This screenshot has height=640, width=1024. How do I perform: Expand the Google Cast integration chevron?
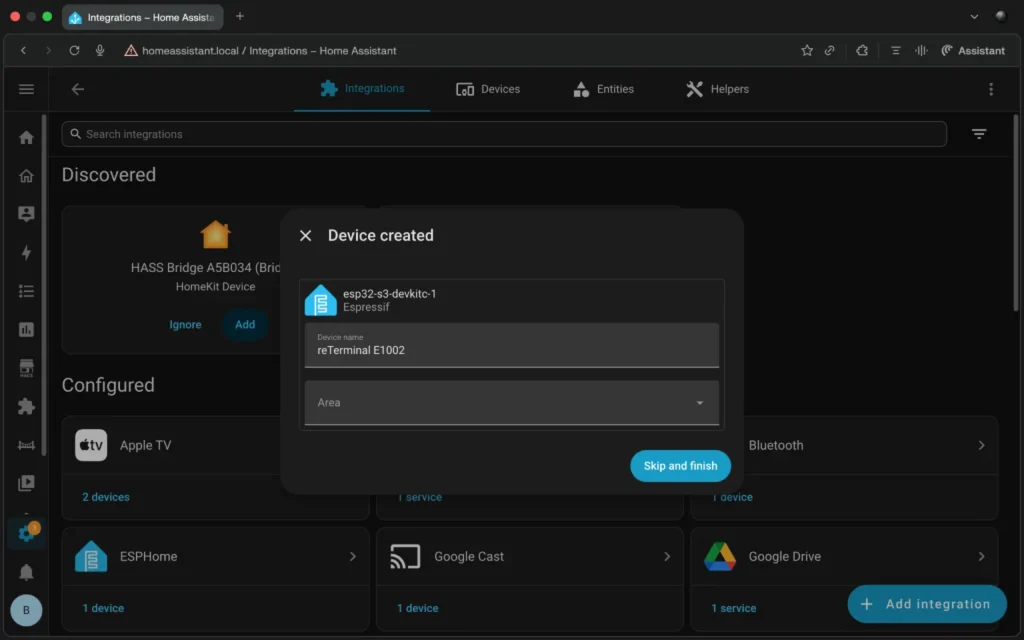[667, 556]
